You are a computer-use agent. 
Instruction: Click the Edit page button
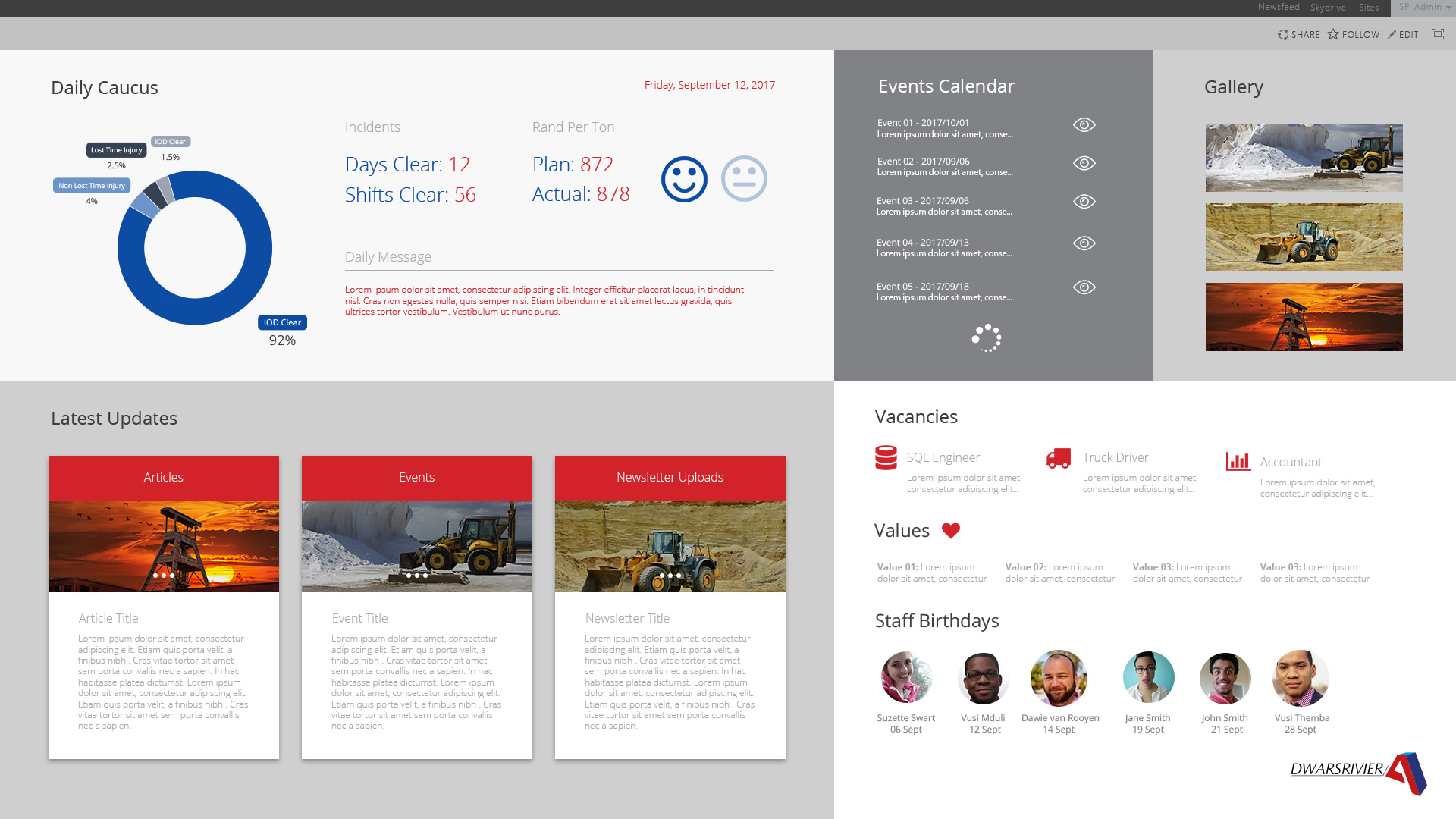[1403, 34]
